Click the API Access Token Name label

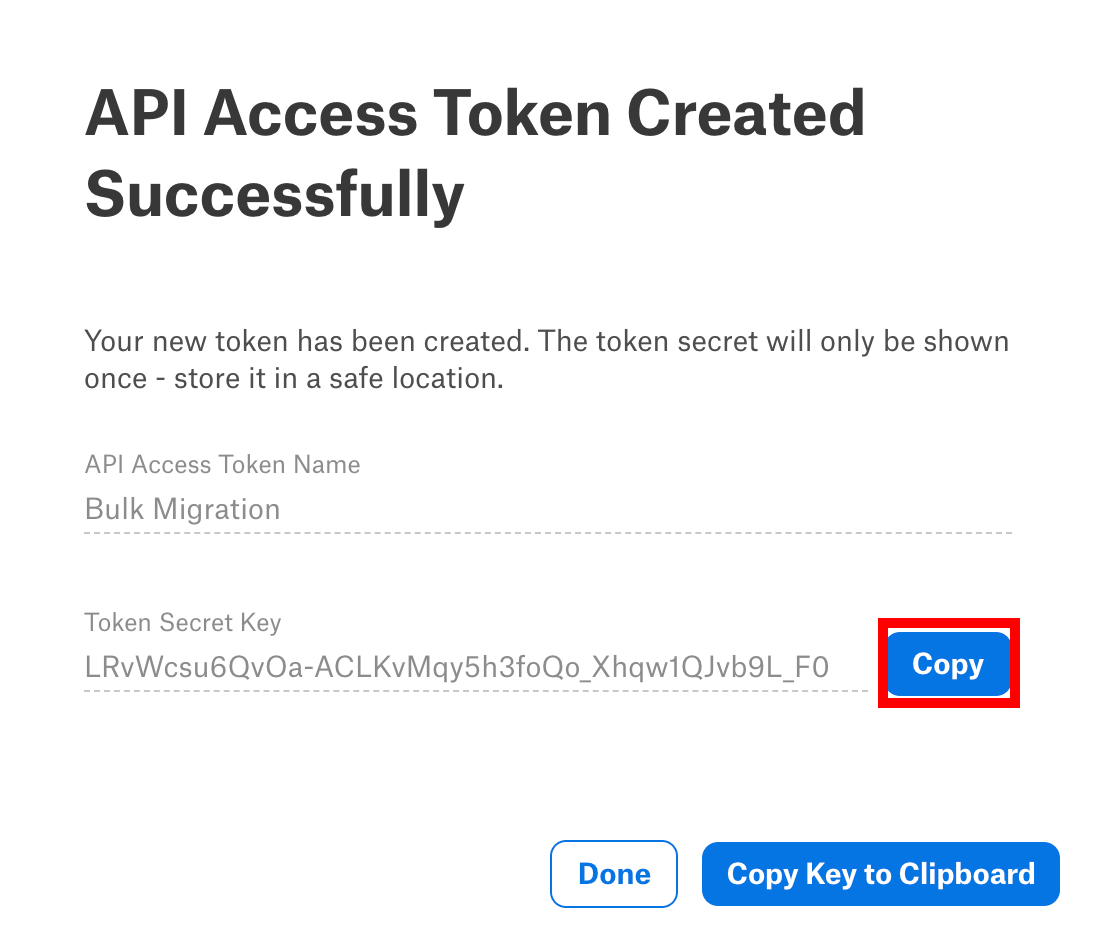click(x=223, y=465)
